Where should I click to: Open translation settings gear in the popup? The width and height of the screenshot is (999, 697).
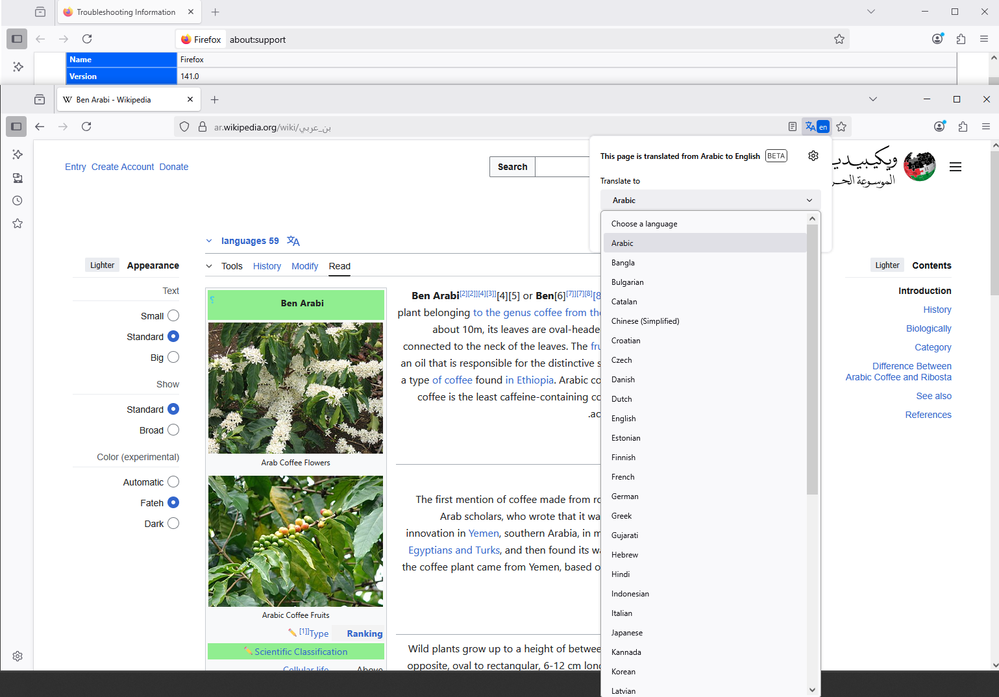pyautogui.click(x=813, y=156)
